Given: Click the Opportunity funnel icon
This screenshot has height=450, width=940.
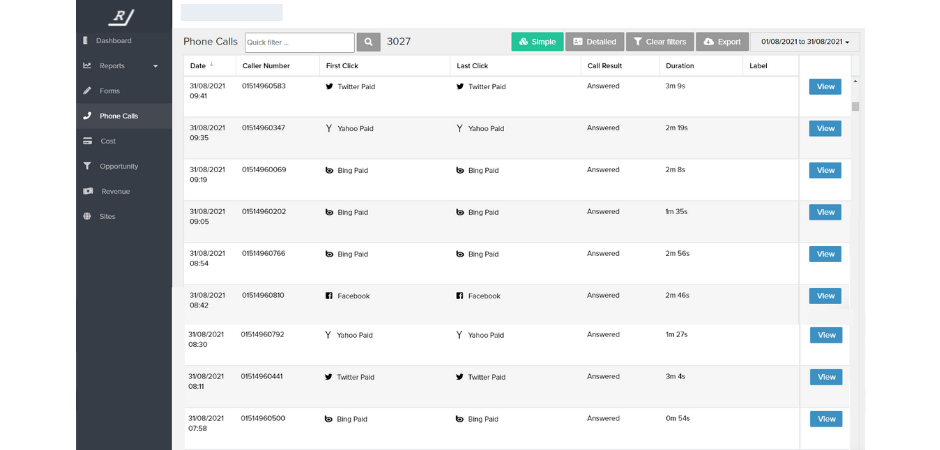Looking at the screenshot, I should pyautogui.click(x=88, y=166).
